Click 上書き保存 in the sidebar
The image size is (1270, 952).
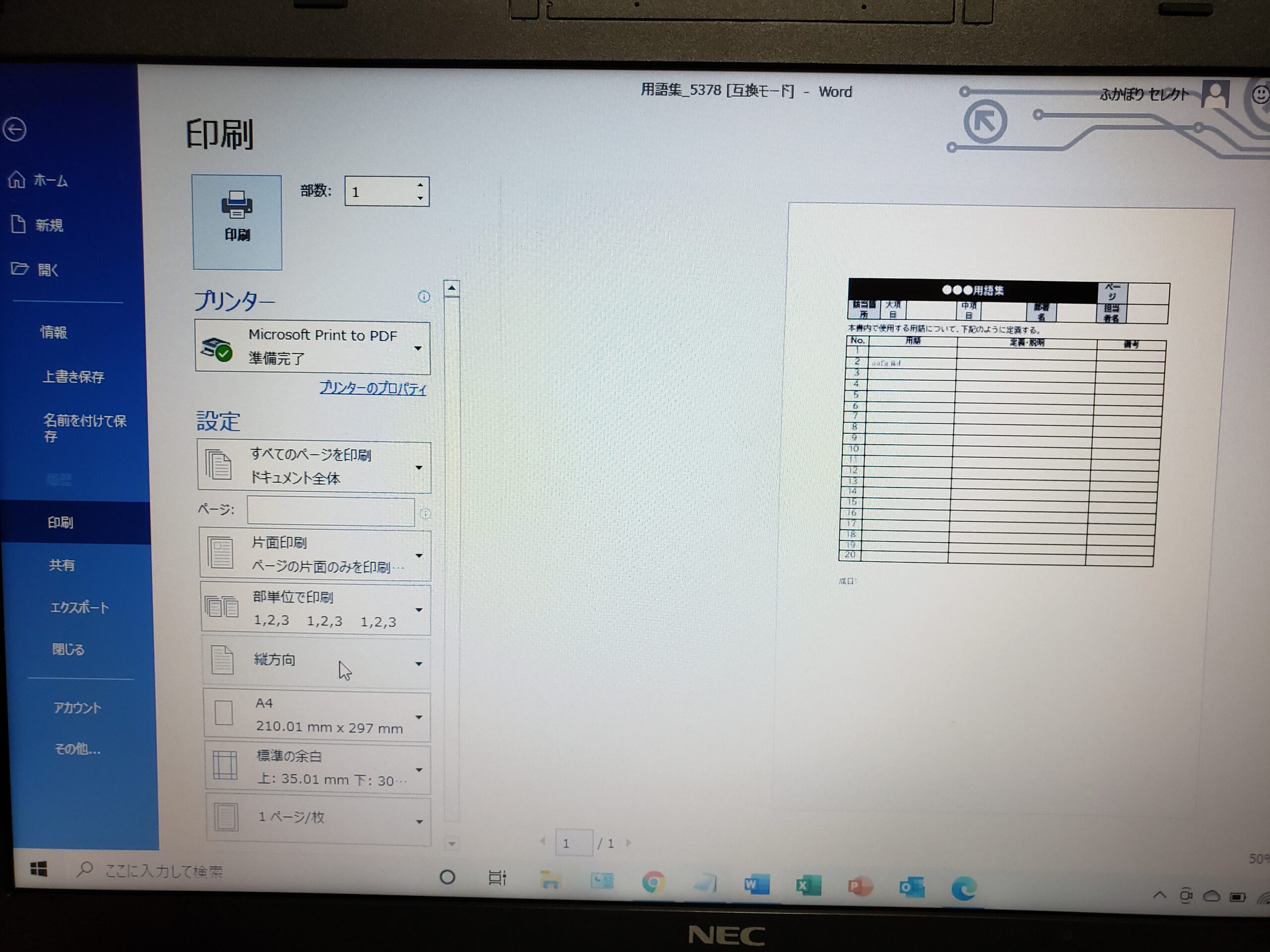tap(73, 377)
